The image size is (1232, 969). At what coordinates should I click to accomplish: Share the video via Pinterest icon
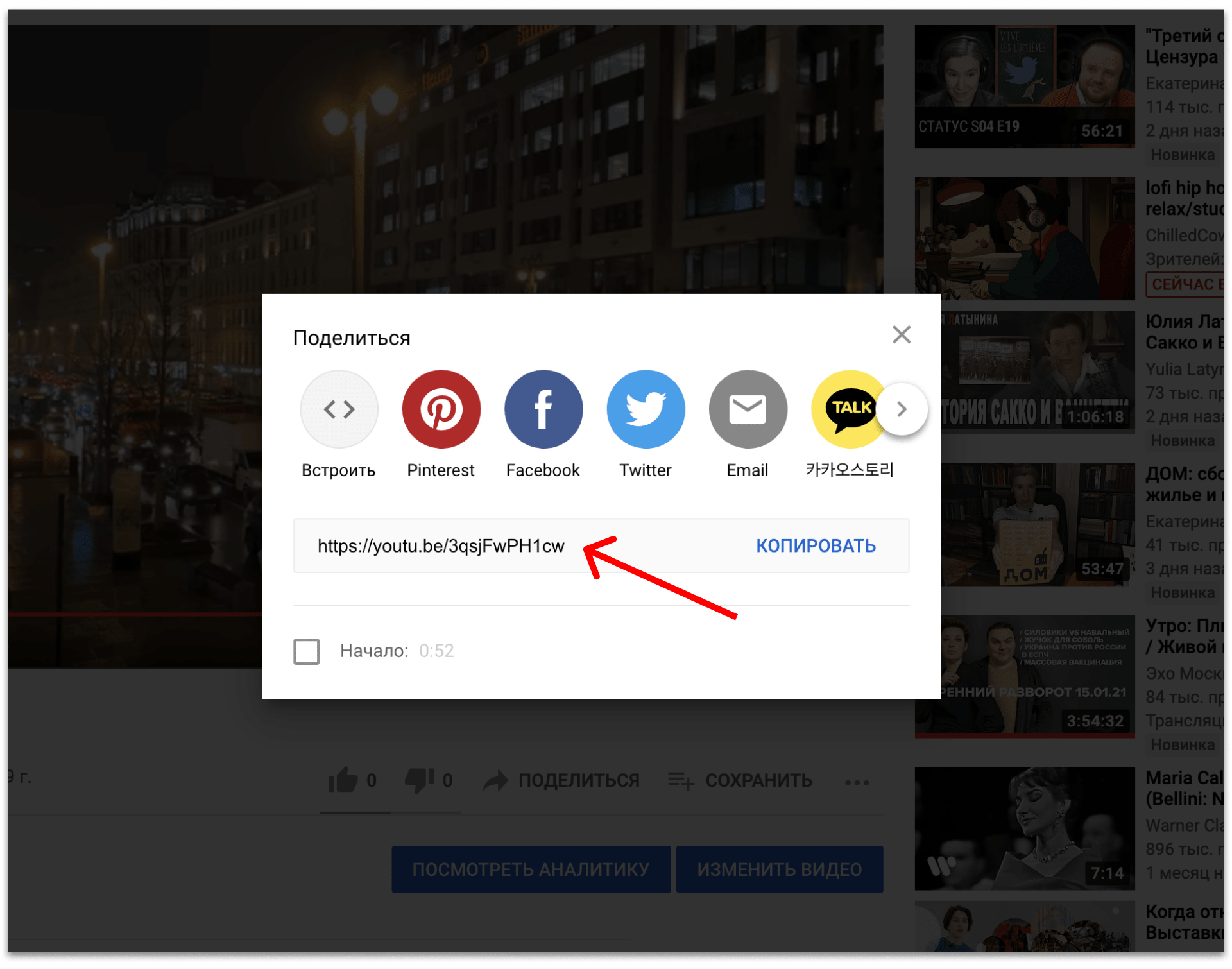(441, 409)
